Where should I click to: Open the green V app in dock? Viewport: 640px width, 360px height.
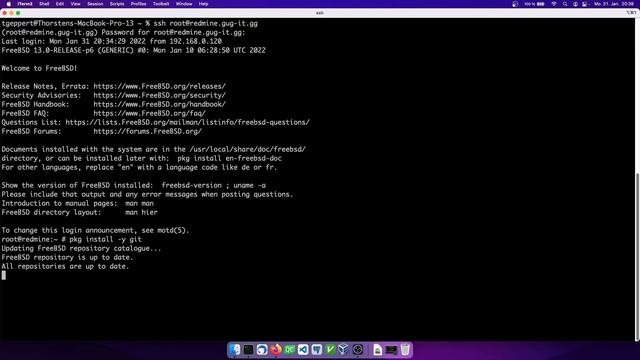pos(330,350)
